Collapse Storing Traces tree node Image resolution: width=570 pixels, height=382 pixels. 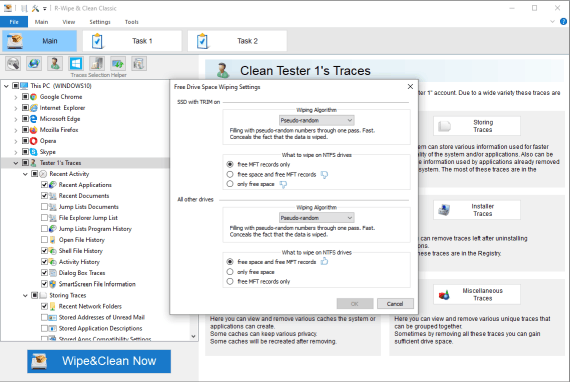click(25, 295)
